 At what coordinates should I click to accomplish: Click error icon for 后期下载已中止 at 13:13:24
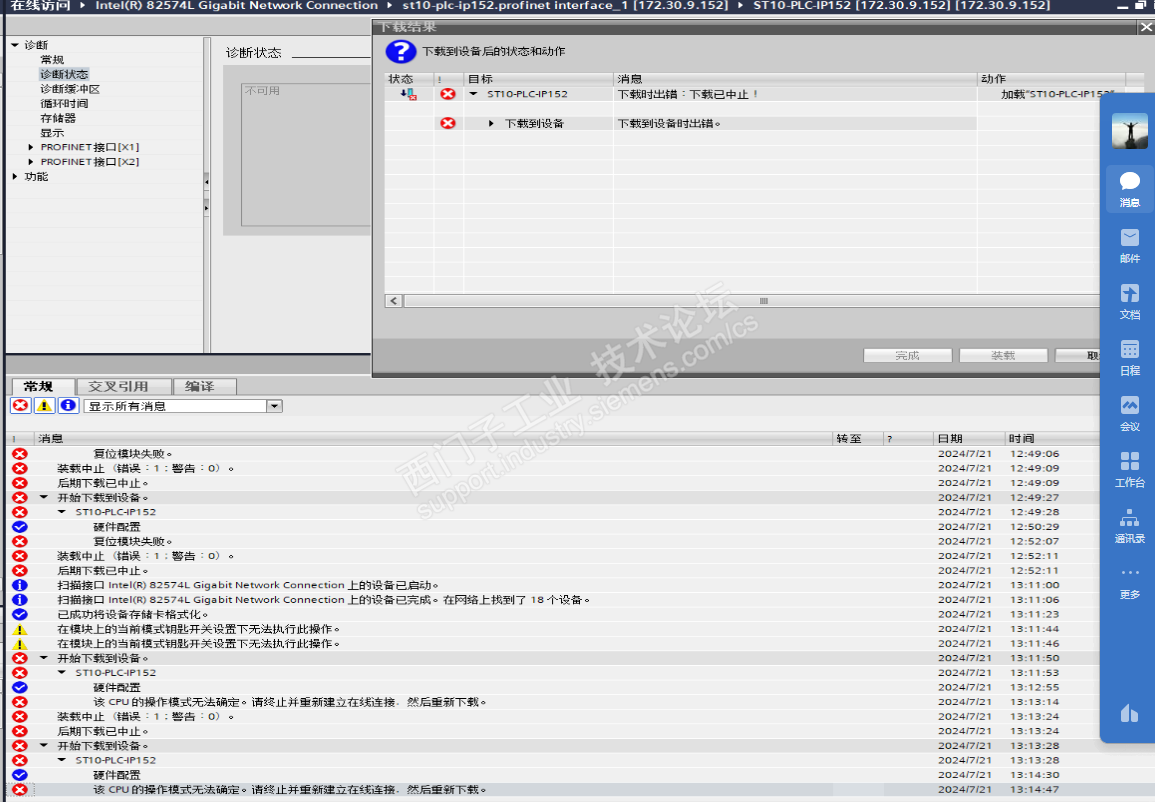tap(20, 731)
